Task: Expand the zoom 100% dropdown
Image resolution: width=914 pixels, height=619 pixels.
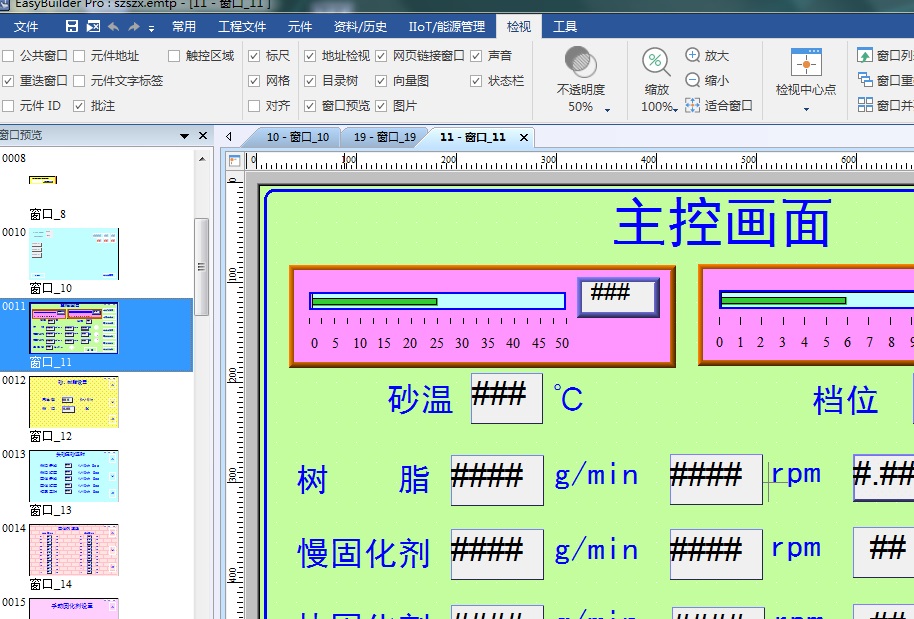Action: 676,108
